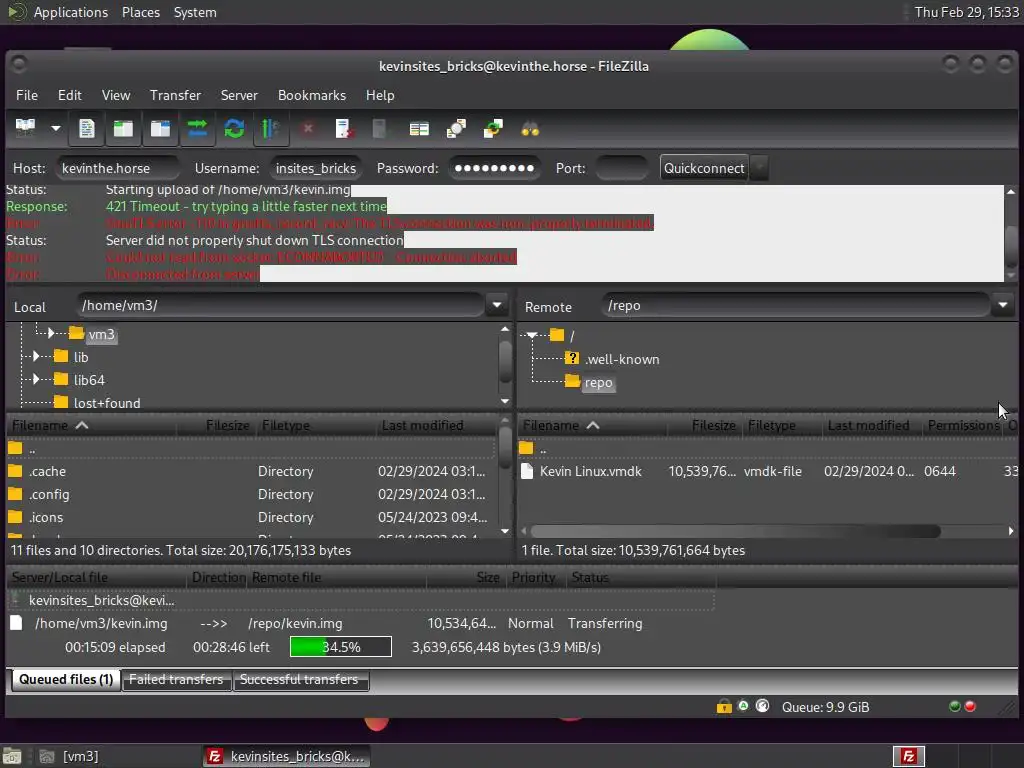Image resolution: width=1024 pixels, height=768 pixels.
Task: Select .well-known in the remote tree
Action: click(x=622, y=359)
